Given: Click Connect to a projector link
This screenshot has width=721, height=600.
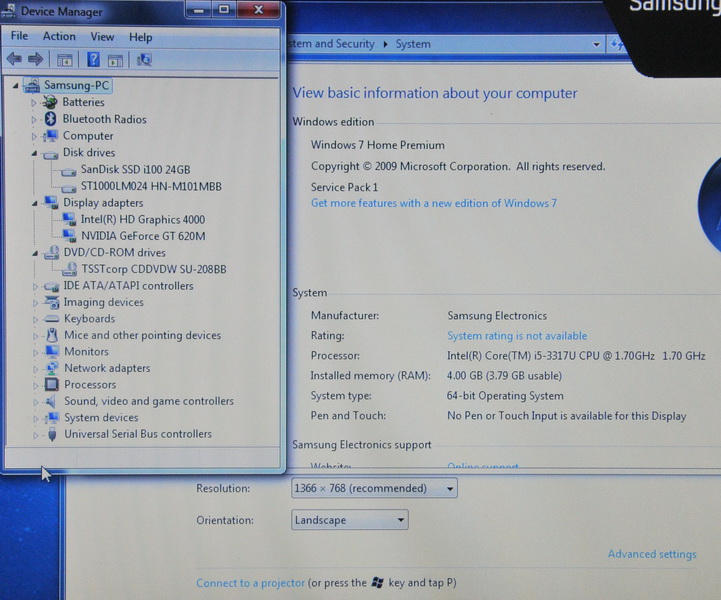Looking at the screenshot, I should click(x=250, y=583).
